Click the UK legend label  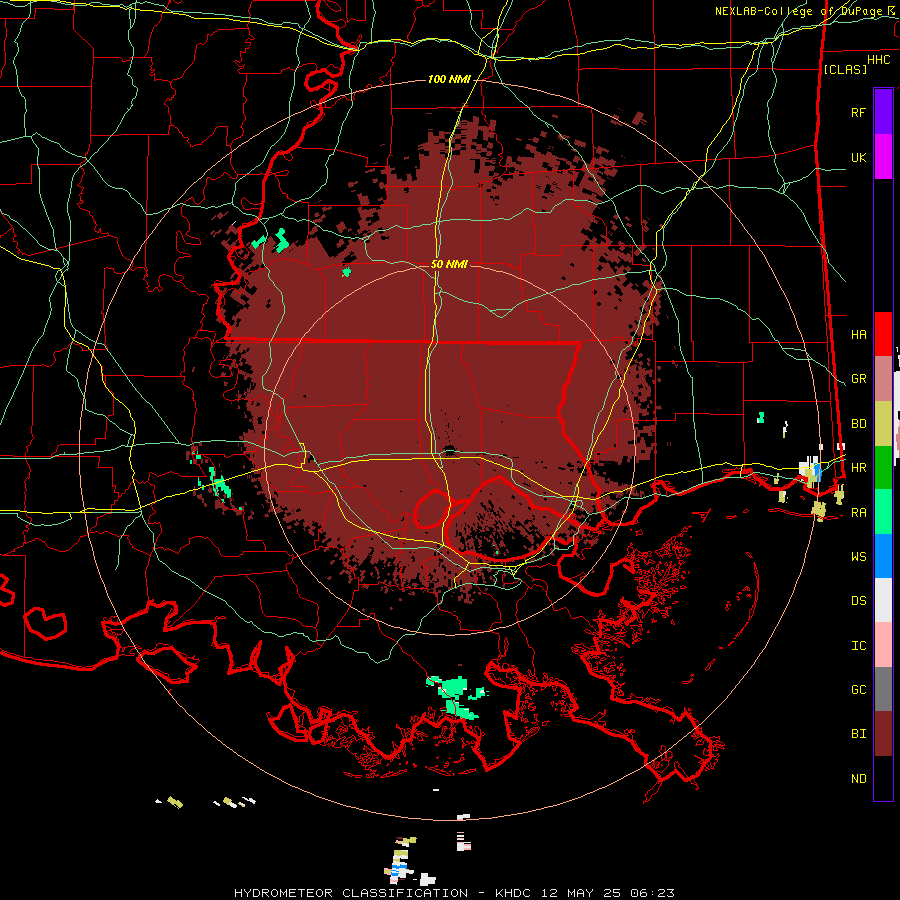(858, 157)
